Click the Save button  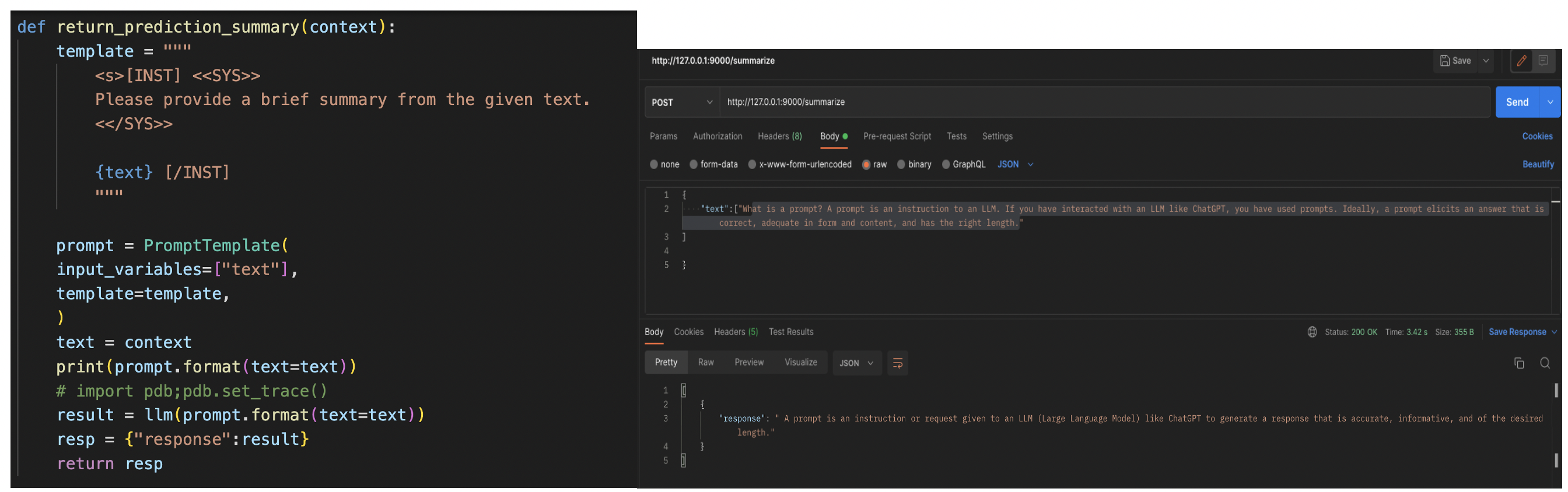tap(1455, 61)
